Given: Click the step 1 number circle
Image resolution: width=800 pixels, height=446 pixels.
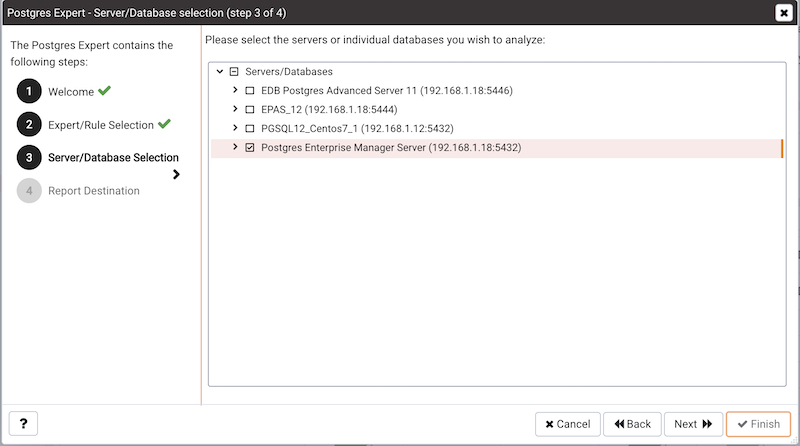Looking at the screenshot, I should click(x=29, y=91).
